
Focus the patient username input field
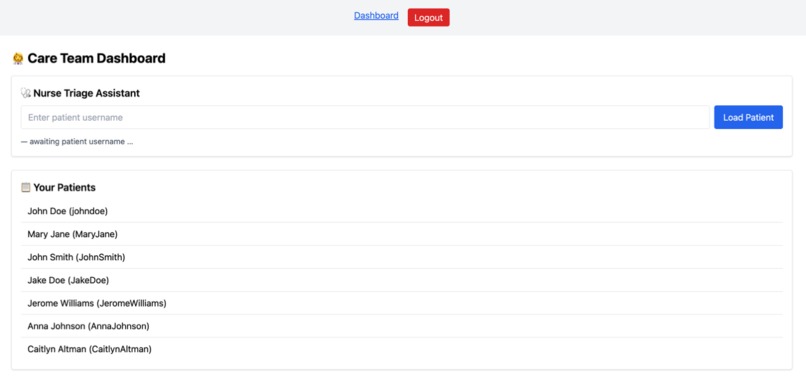(x=365, y=117)
